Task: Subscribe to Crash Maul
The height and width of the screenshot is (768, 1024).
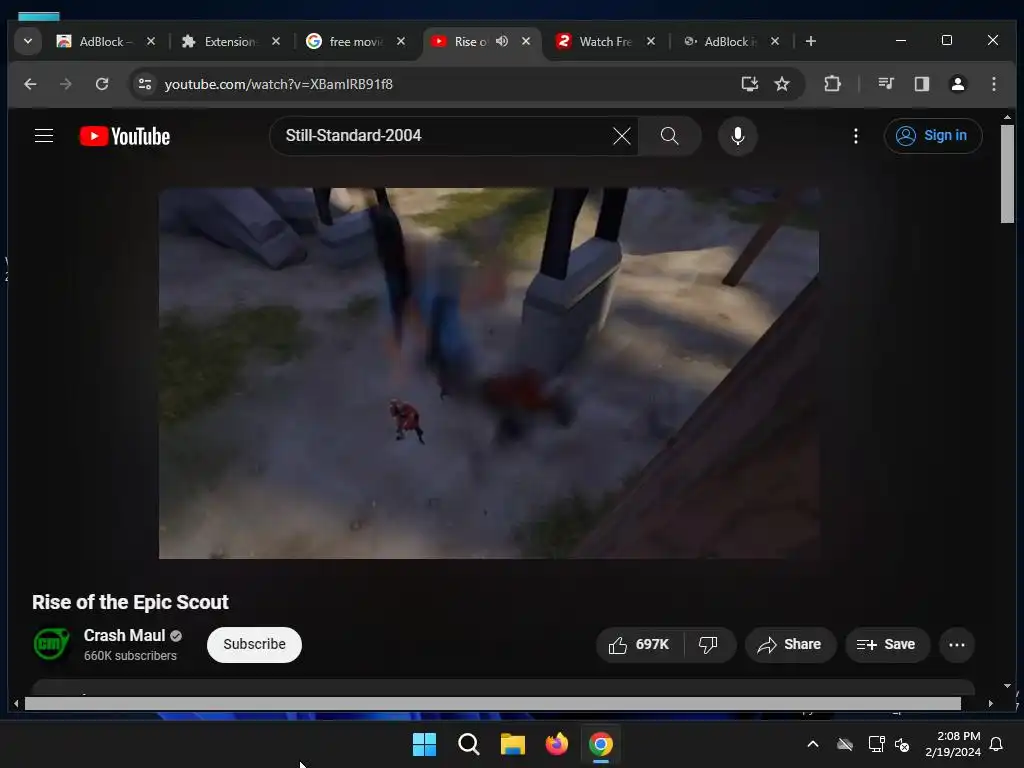Action: pos(254,645)
